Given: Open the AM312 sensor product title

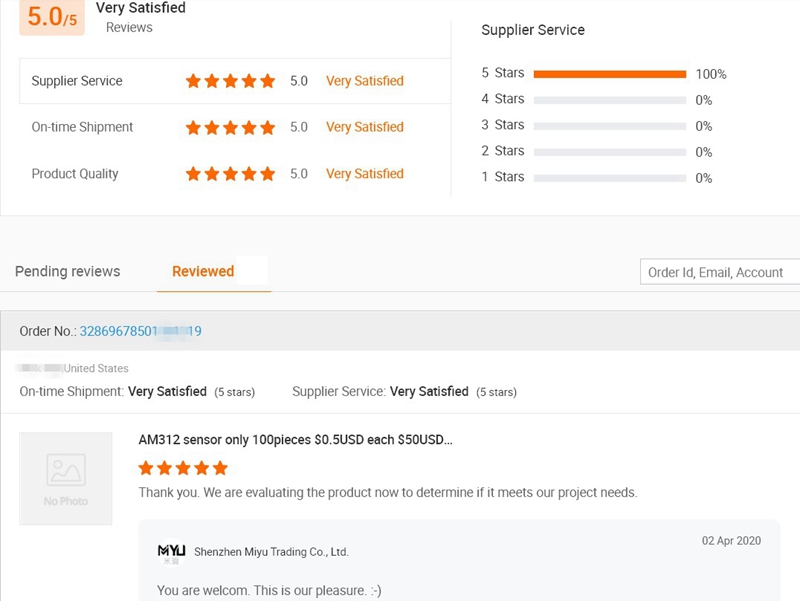Looking at the screenshot, I should 295,440.
